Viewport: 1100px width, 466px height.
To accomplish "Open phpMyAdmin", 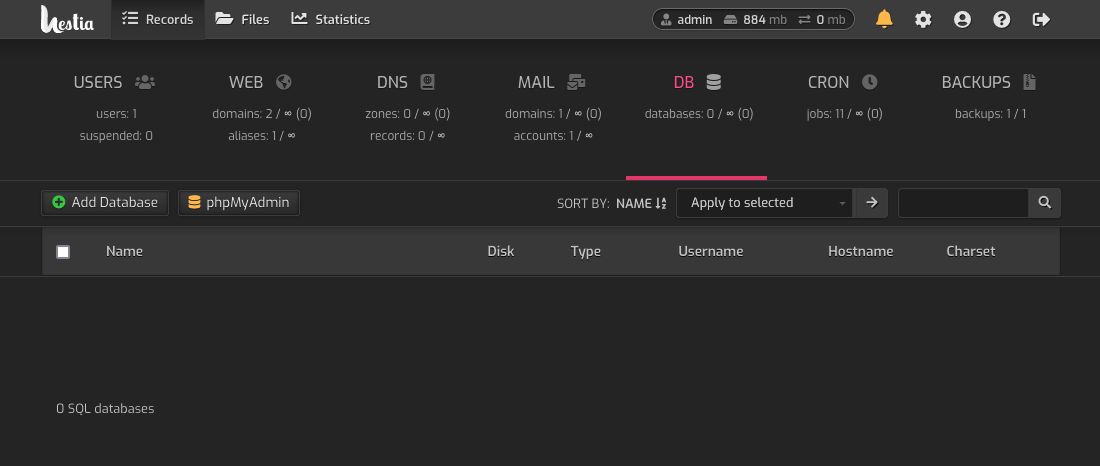I will tap(239, 203).
